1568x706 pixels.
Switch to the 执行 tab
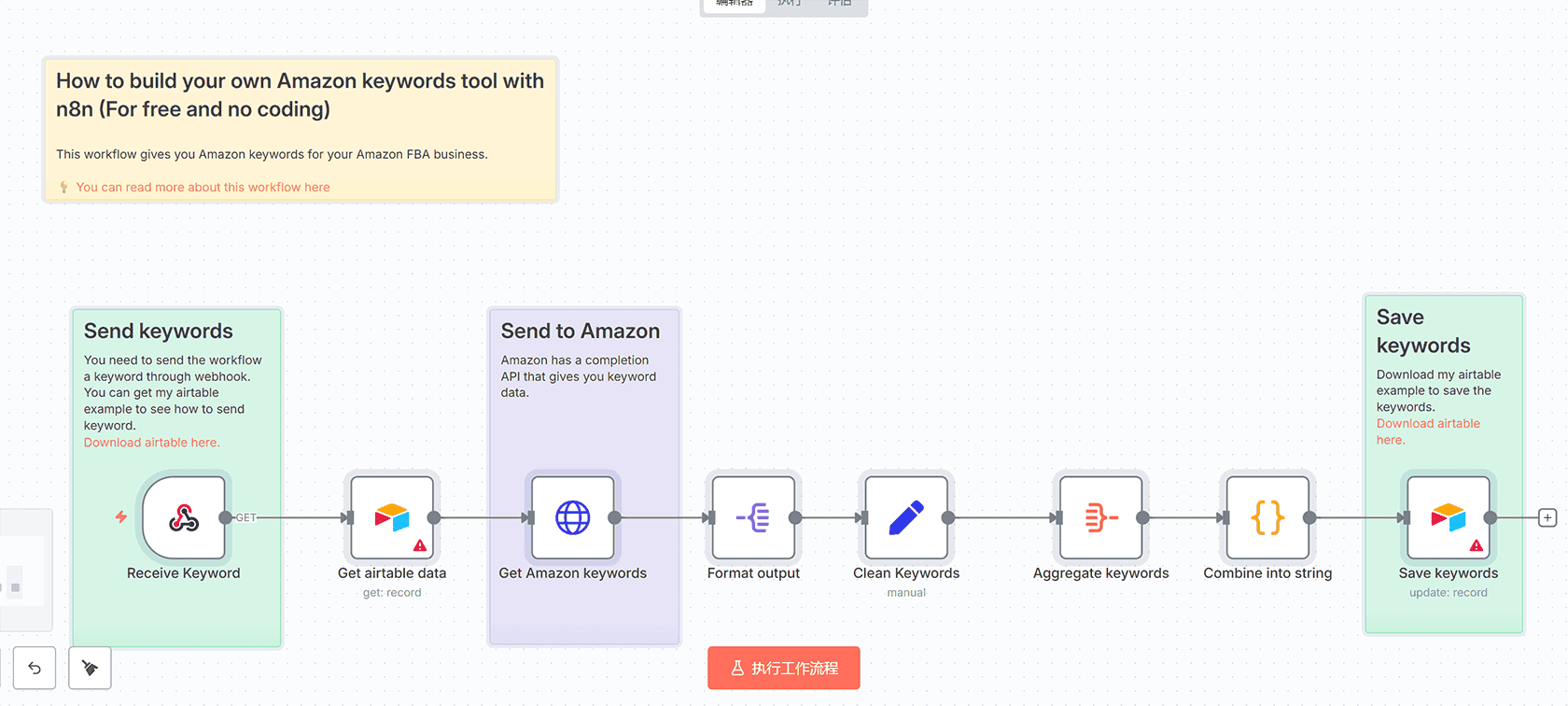[x=790, y=4]
